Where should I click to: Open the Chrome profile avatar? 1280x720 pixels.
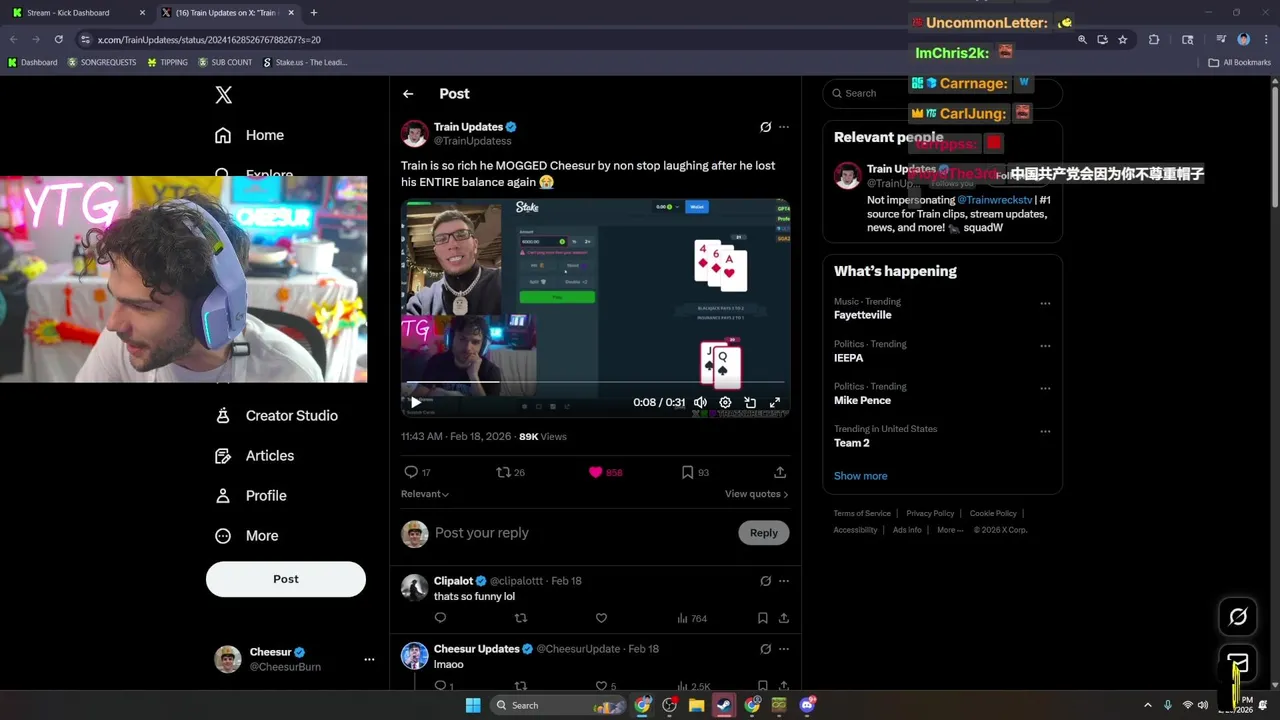click(x=1243, y=40)
